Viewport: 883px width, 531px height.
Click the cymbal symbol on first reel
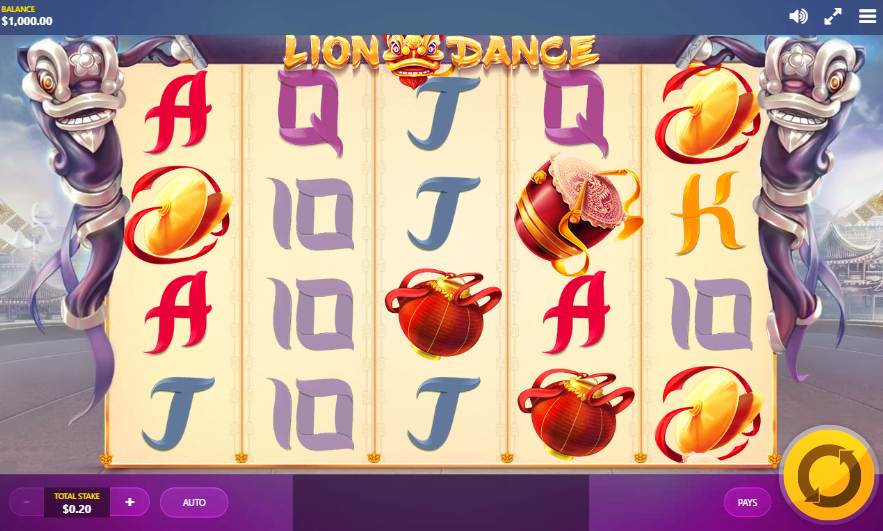pyautogui.click(x=177, y=215)
